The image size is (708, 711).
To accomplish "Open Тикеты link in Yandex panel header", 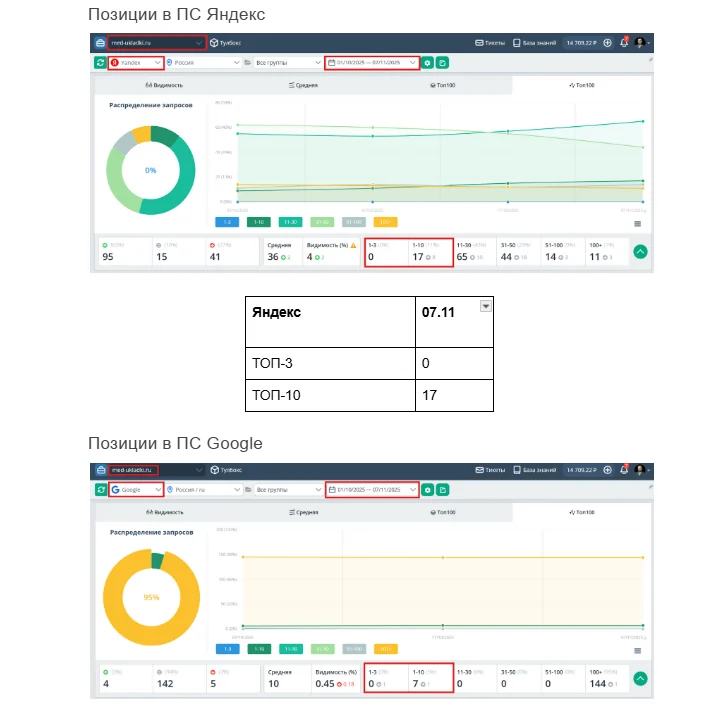I will click(x=489, y=43).
